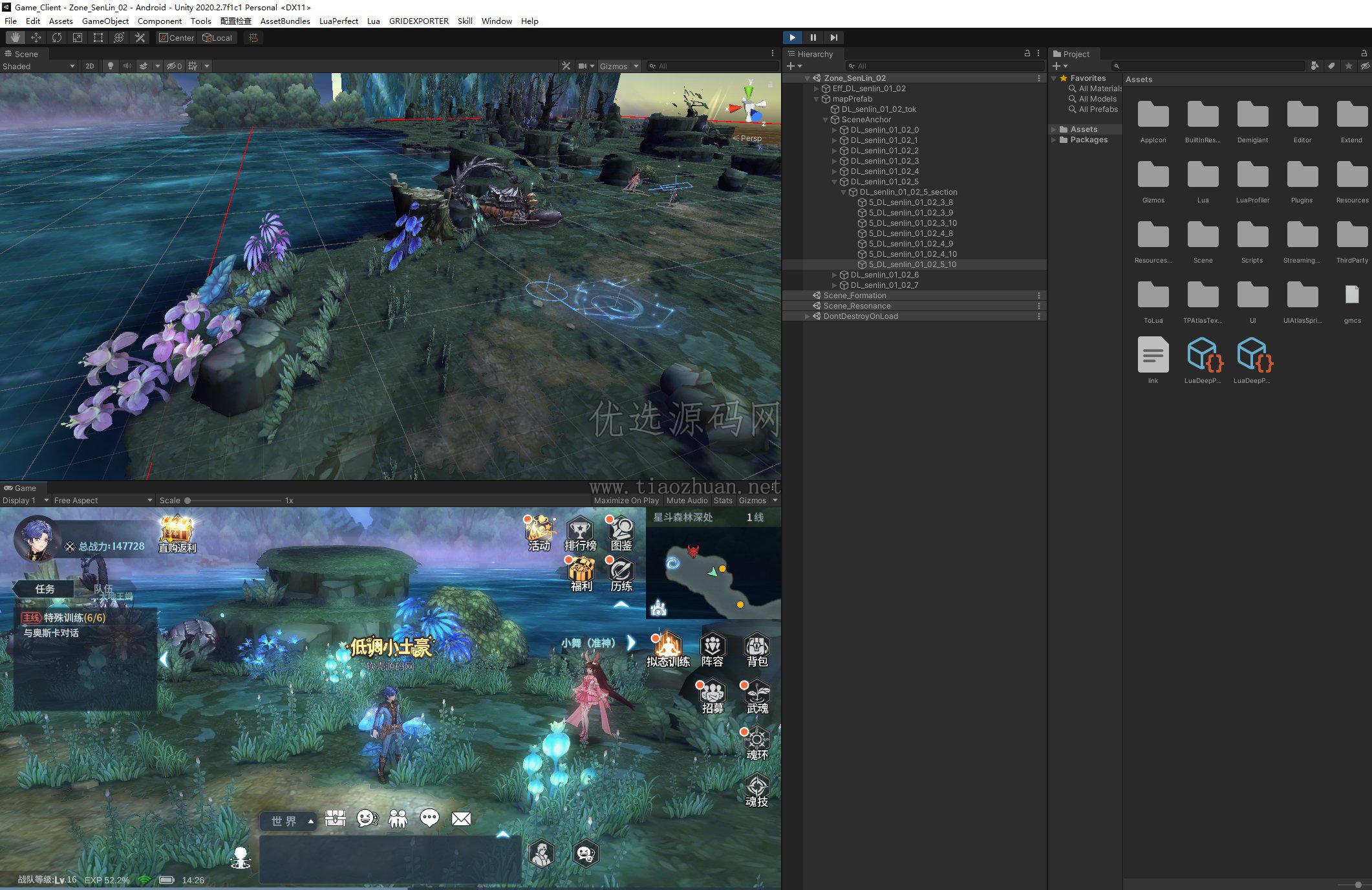Toggle scene effects (skybox, fog) icon
The width and height of the screenshot is (1372, 890).
click(144, 66)
